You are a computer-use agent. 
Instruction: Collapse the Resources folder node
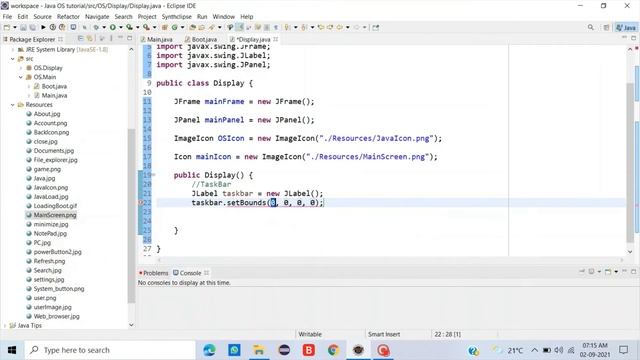click(13, 105)
